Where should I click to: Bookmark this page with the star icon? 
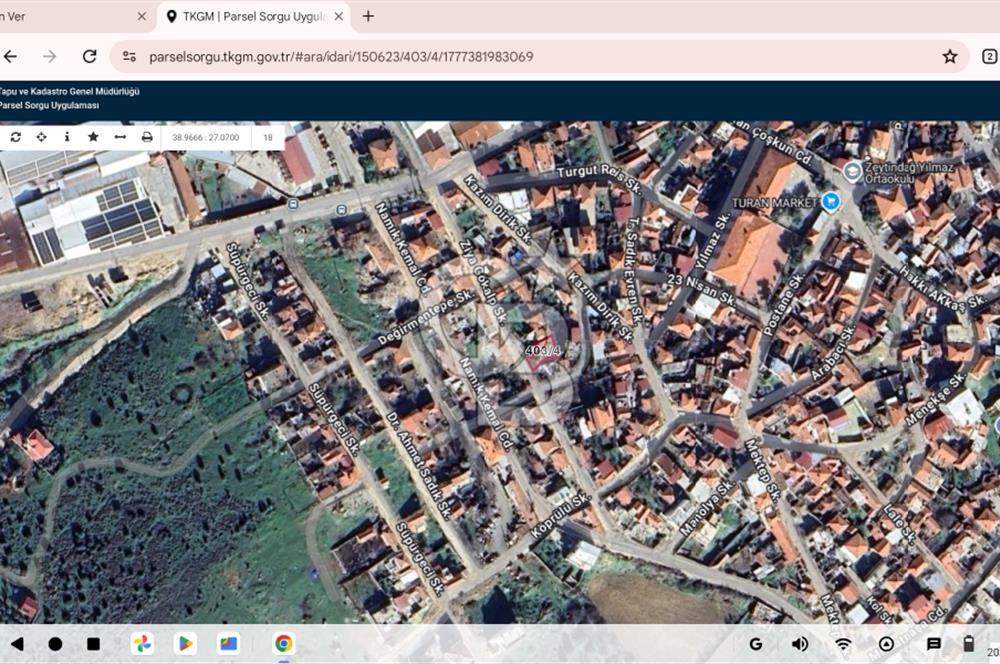click(x=950, y=57)
